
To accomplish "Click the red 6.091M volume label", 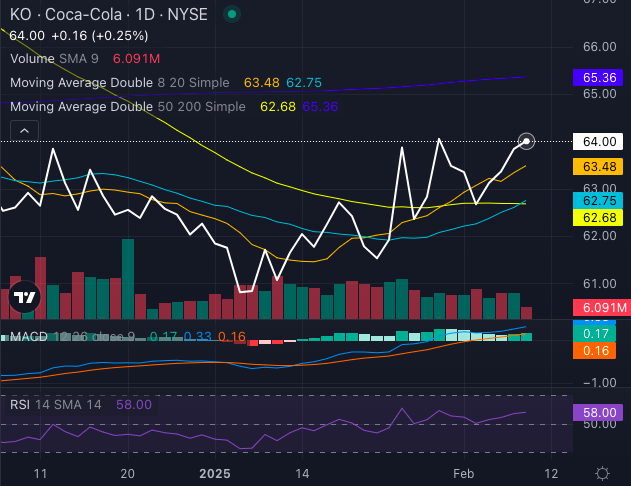I will click(x=598, y=308).
